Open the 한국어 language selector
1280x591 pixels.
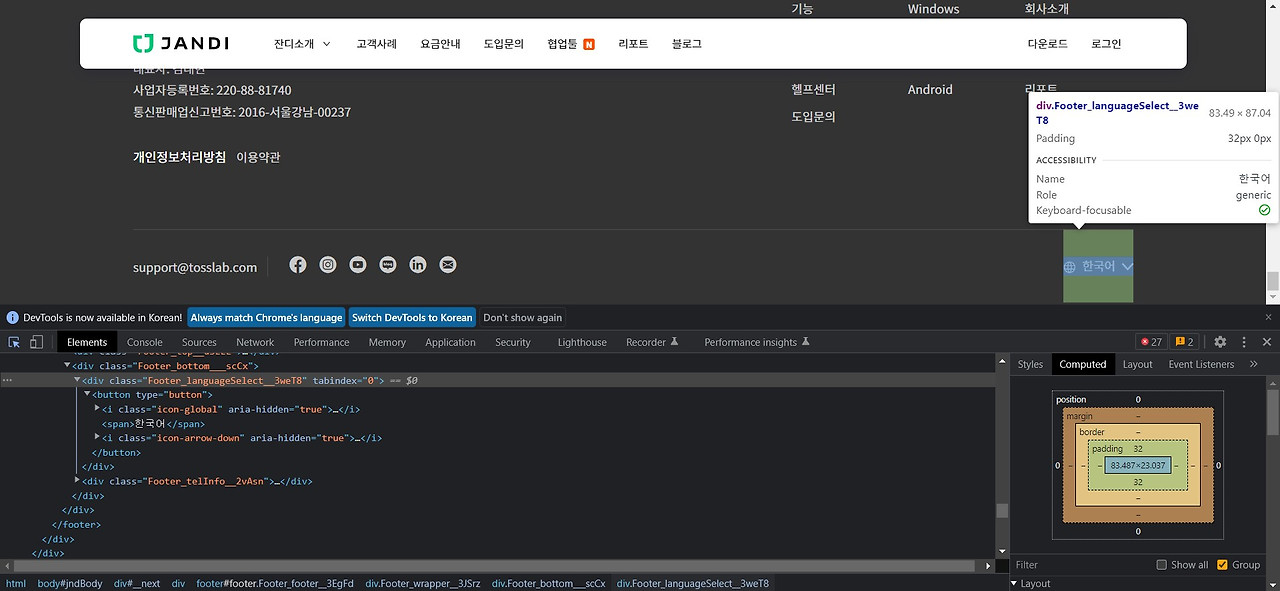pyautogui.click(x=1098, y=266)
